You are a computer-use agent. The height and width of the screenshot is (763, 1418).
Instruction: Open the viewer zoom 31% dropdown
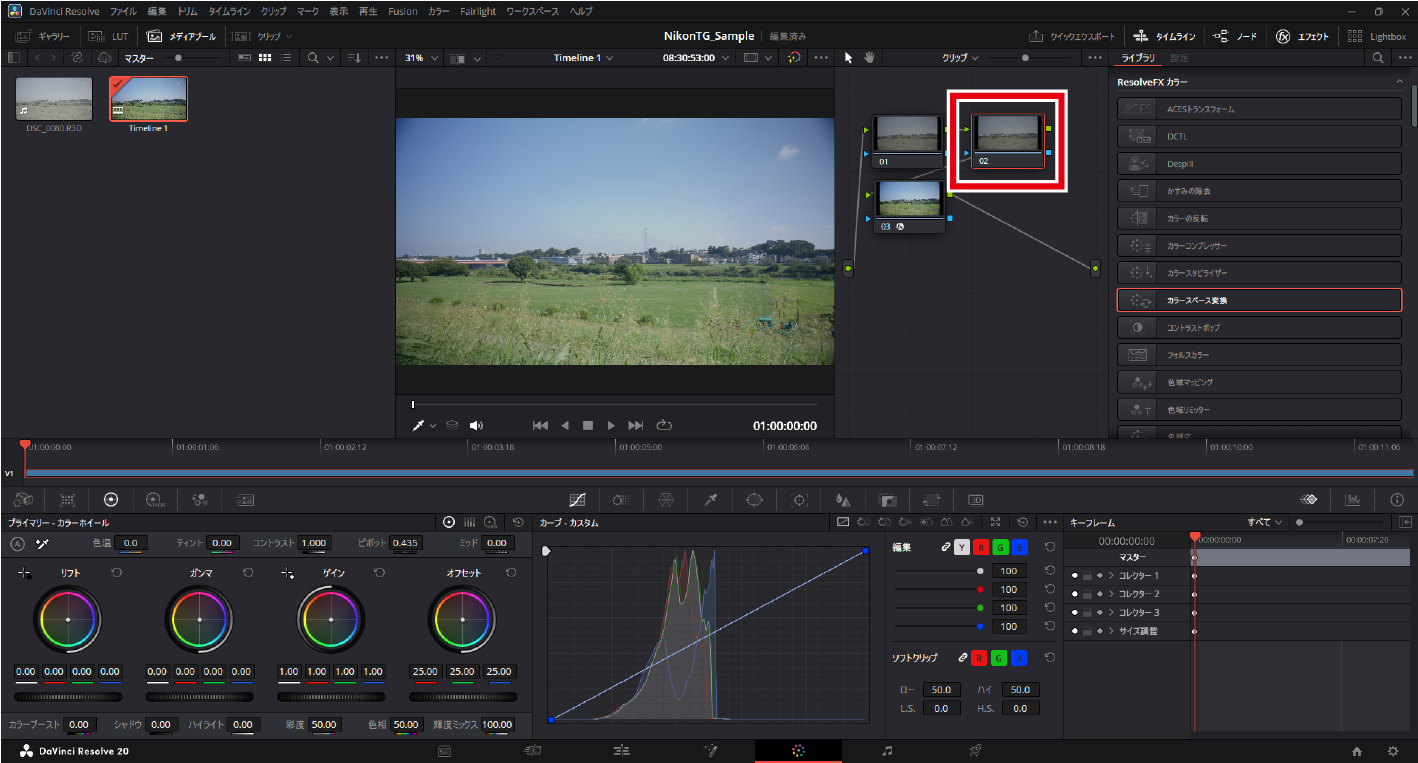coord(421,58)
